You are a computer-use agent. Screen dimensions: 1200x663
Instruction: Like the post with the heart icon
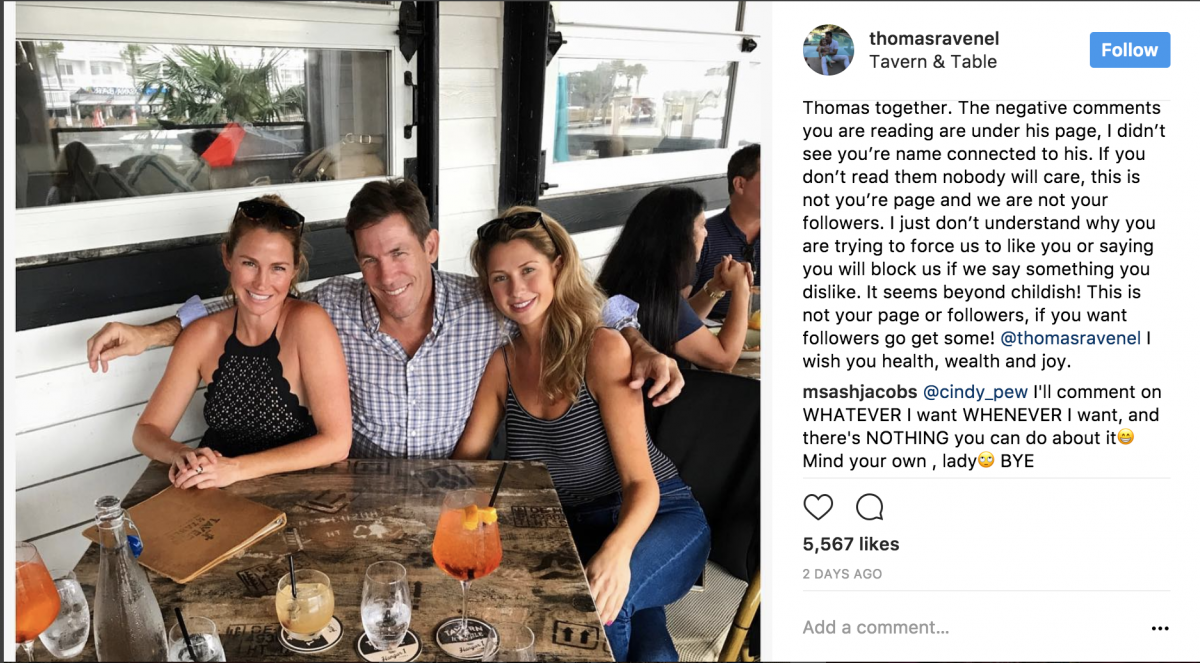818,507
